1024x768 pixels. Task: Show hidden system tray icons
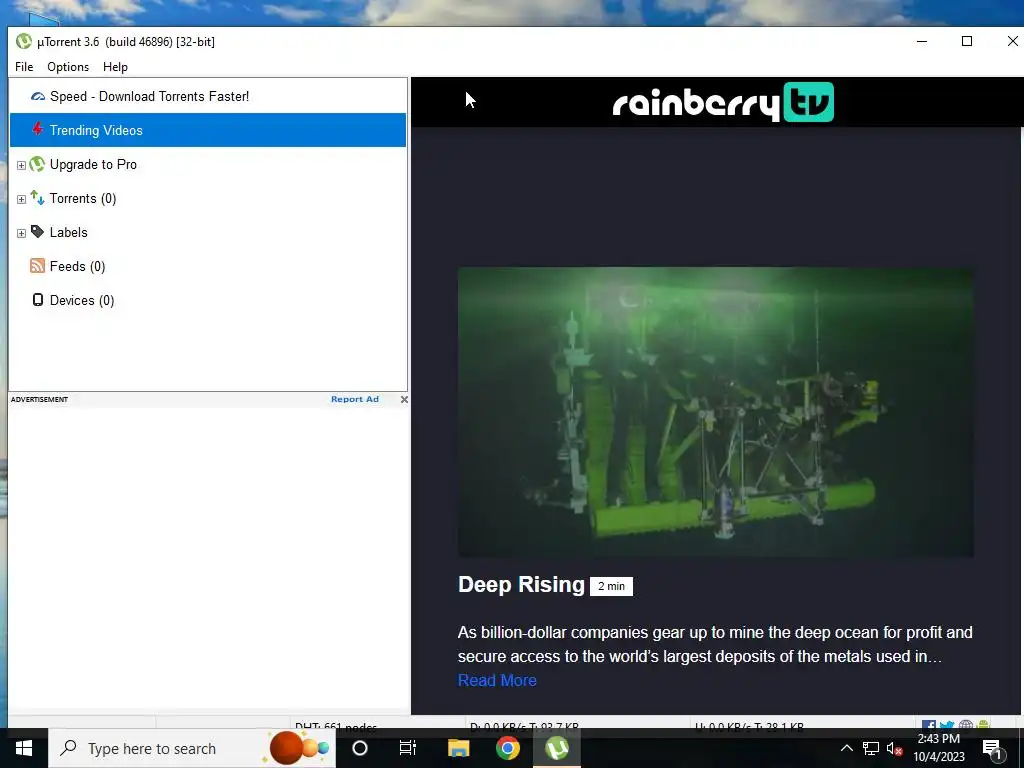click(846, 748)
